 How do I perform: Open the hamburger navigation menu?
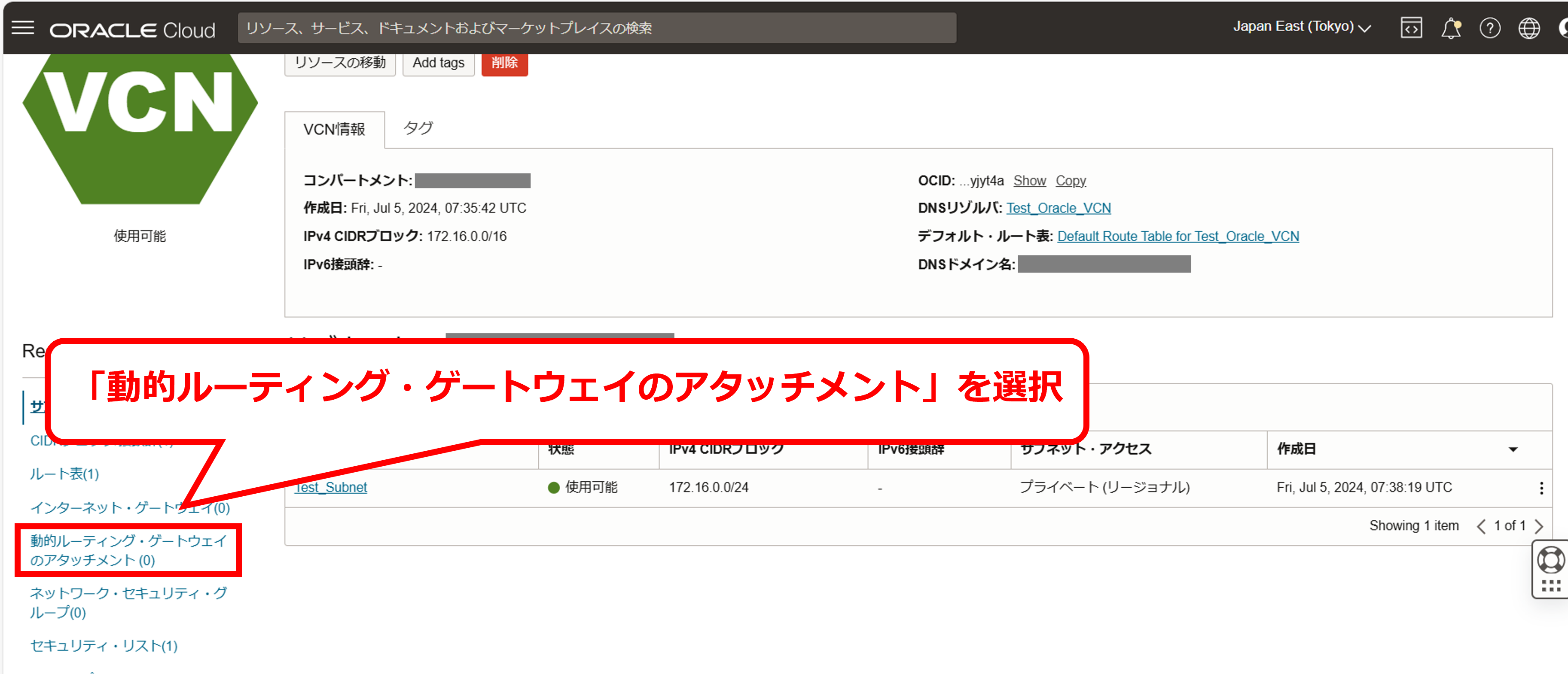point(22,28)
